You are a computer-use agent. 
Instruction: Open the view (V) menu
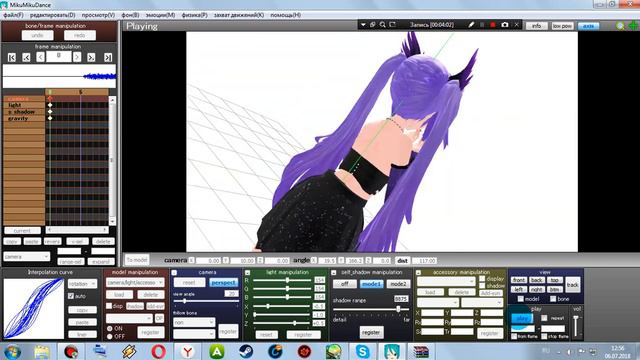98,15
